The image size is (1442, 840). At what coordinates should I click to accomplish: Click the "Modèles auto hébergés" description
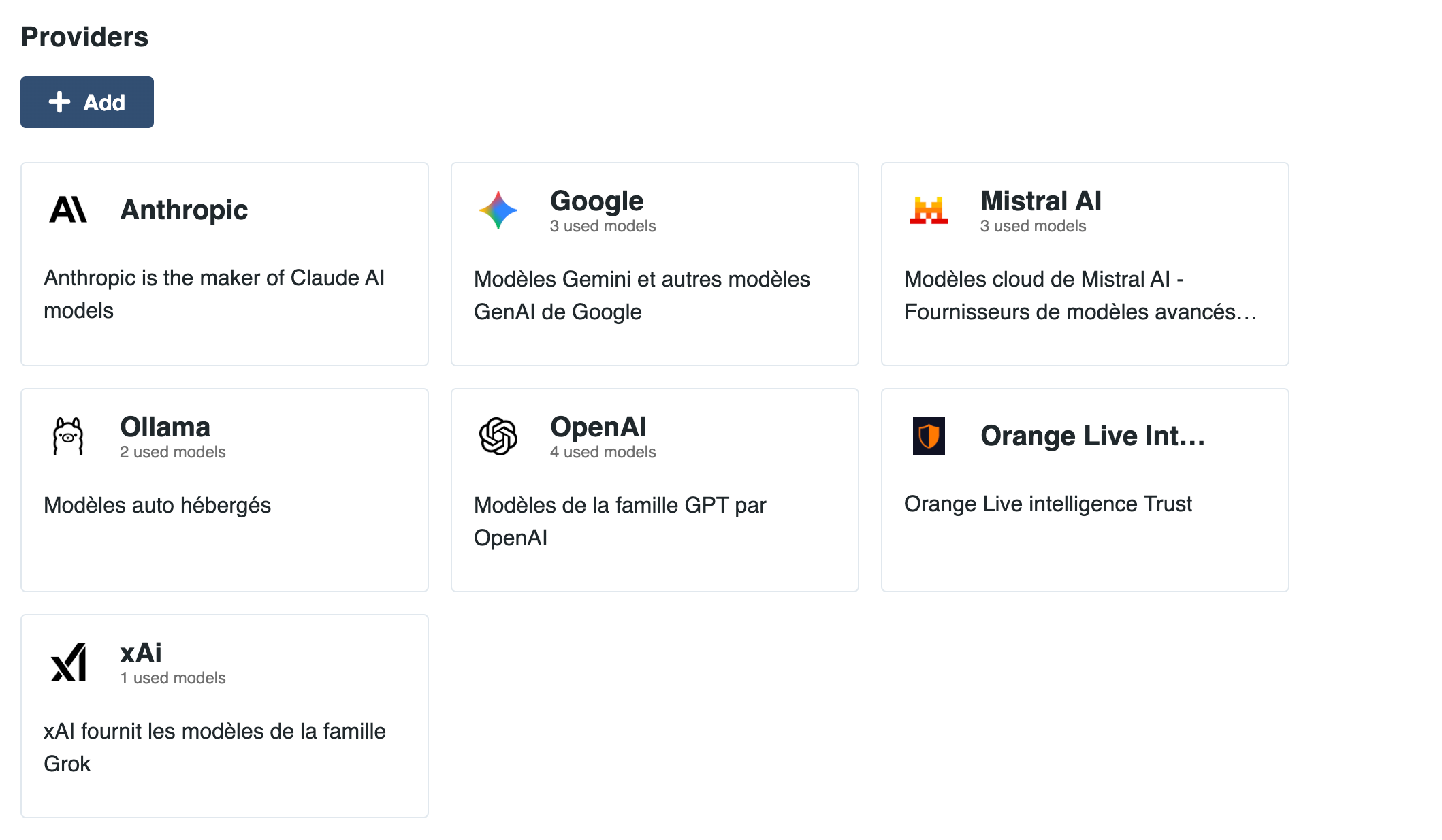157,505
